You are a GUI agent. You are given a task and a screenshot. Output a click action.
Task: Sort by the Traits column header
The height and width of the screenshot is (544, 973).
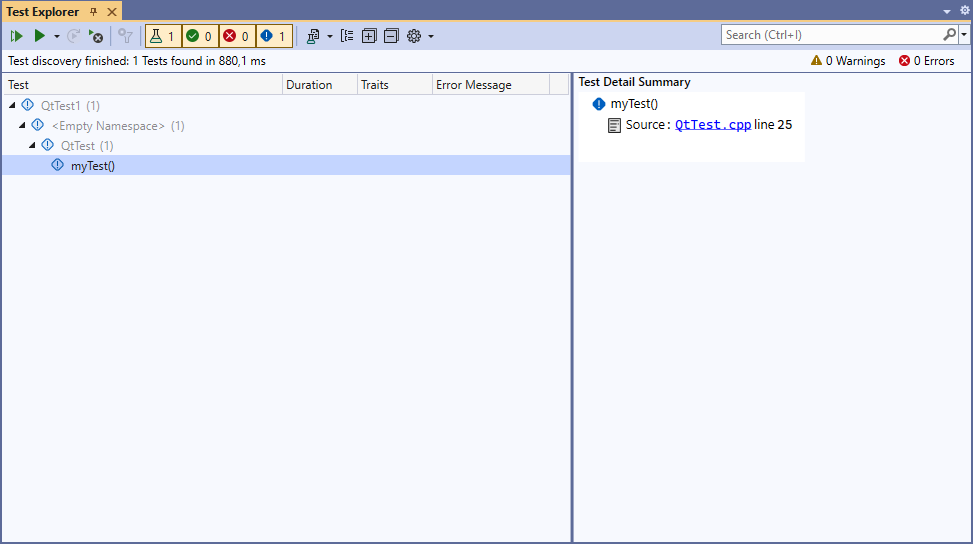pyautogui.click(x=395, y=85)
